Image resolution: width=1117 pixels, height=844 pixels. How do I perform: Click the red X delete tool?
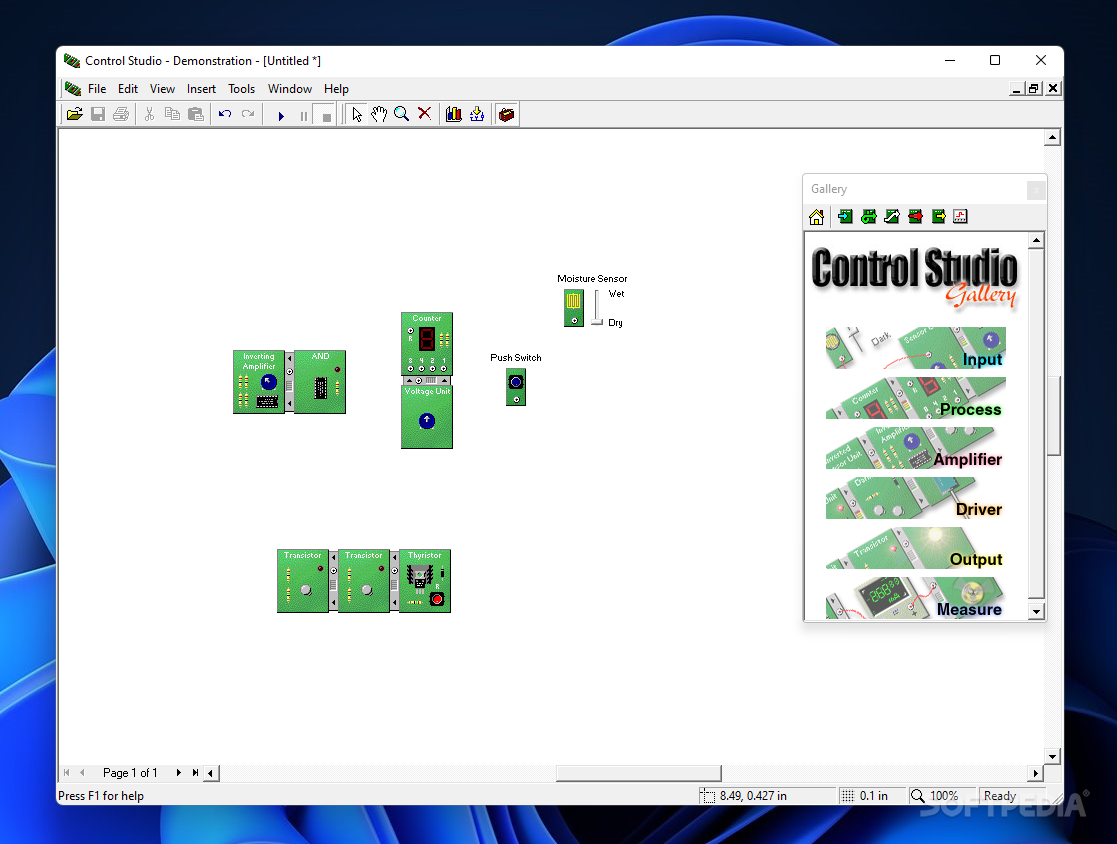[x=425, y=114]
